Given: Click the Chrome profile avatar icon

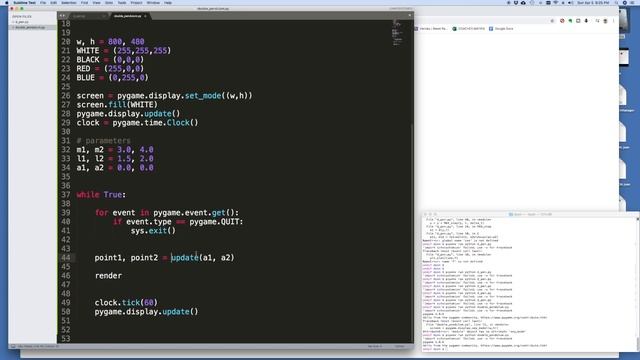Looking at the screenshot, I should [605, 21].
